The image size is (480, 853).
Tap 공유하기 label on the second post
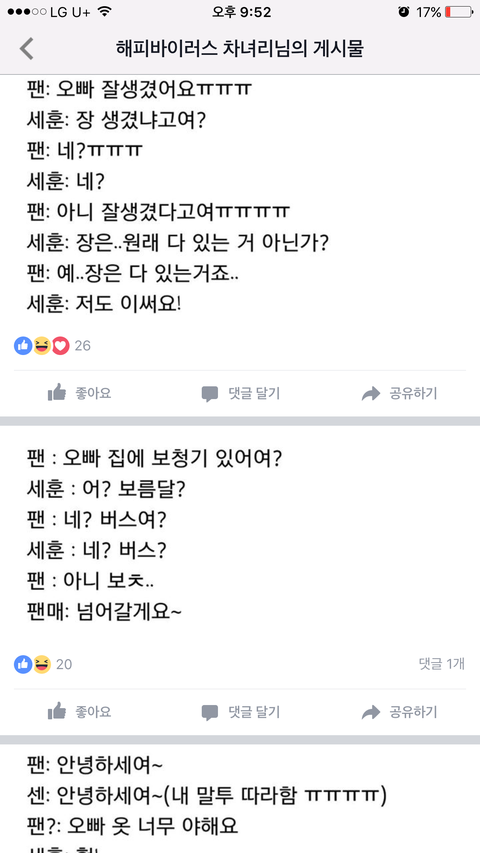click(413, 712)
